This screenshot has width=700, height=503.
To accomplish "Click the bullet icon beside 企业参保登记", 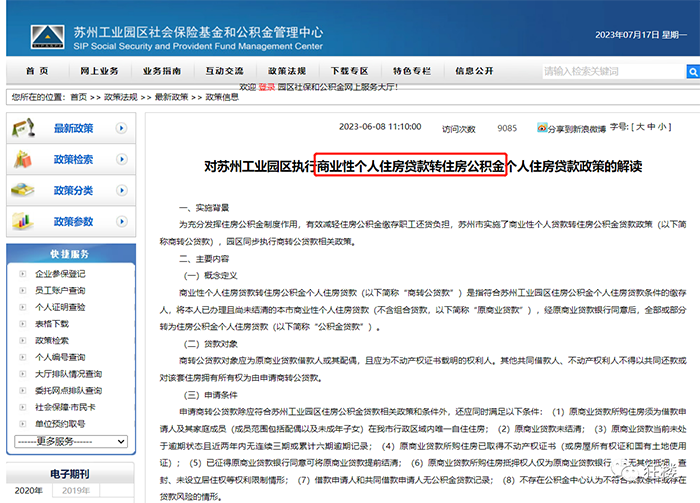I will (x=23, y=274).
